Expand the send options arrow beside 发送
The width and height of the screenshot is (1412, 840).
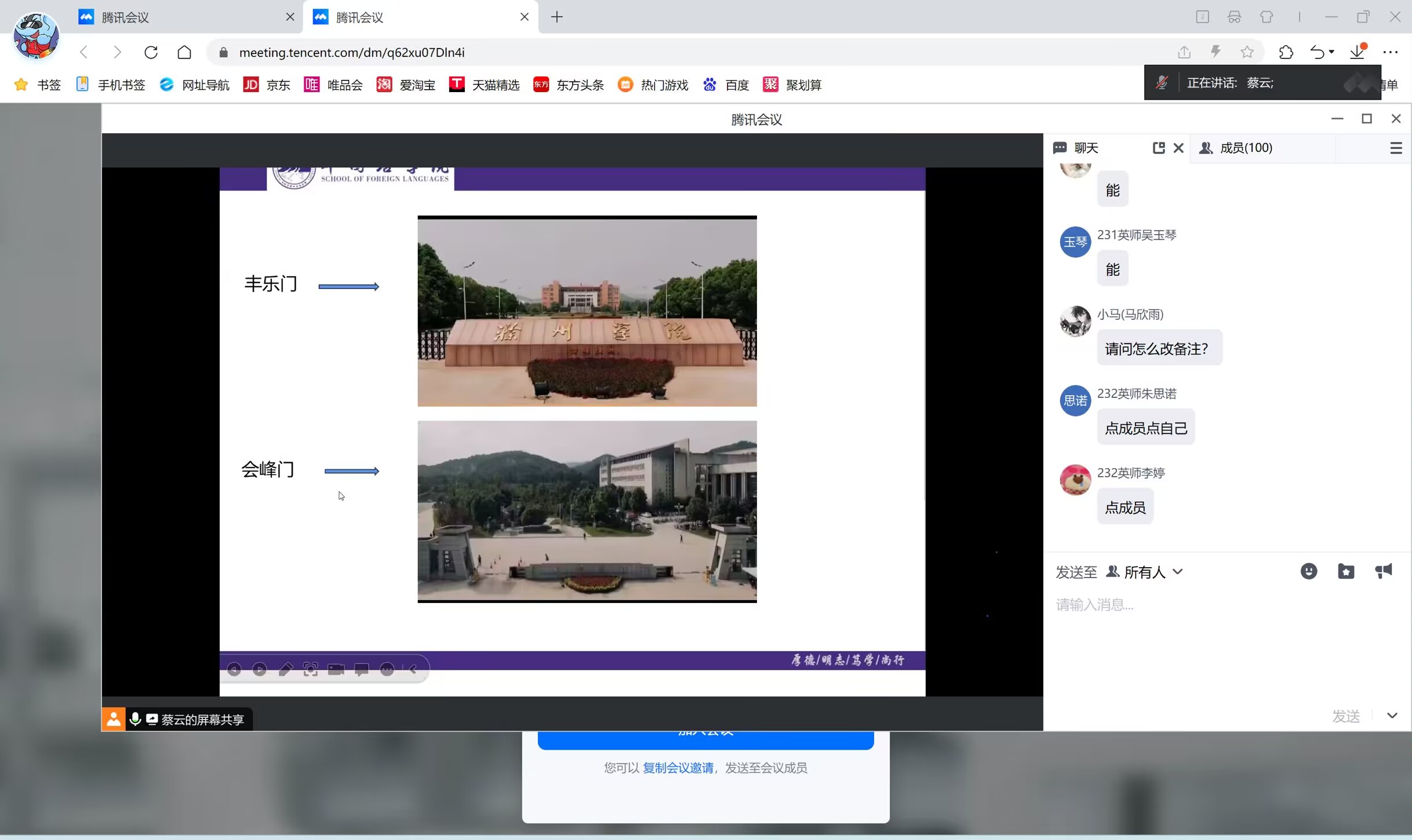1392,715
